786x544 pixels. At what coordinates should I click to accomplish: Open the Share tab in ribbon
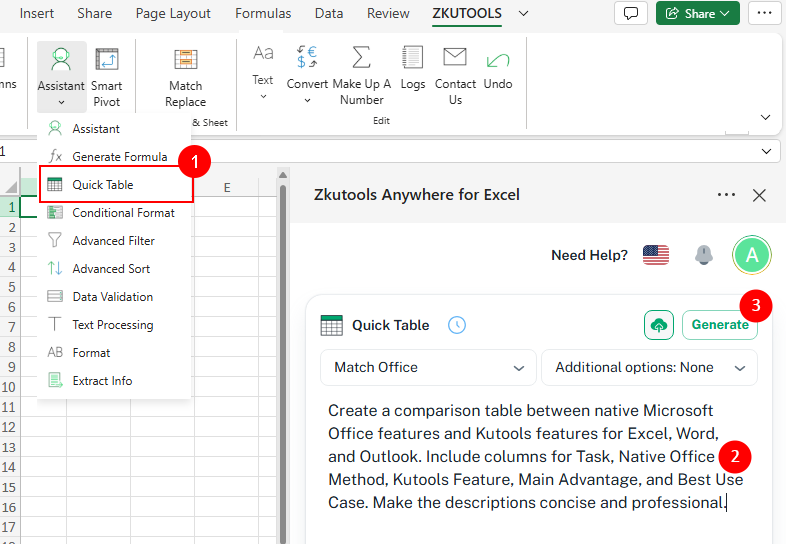click(94, 14)
